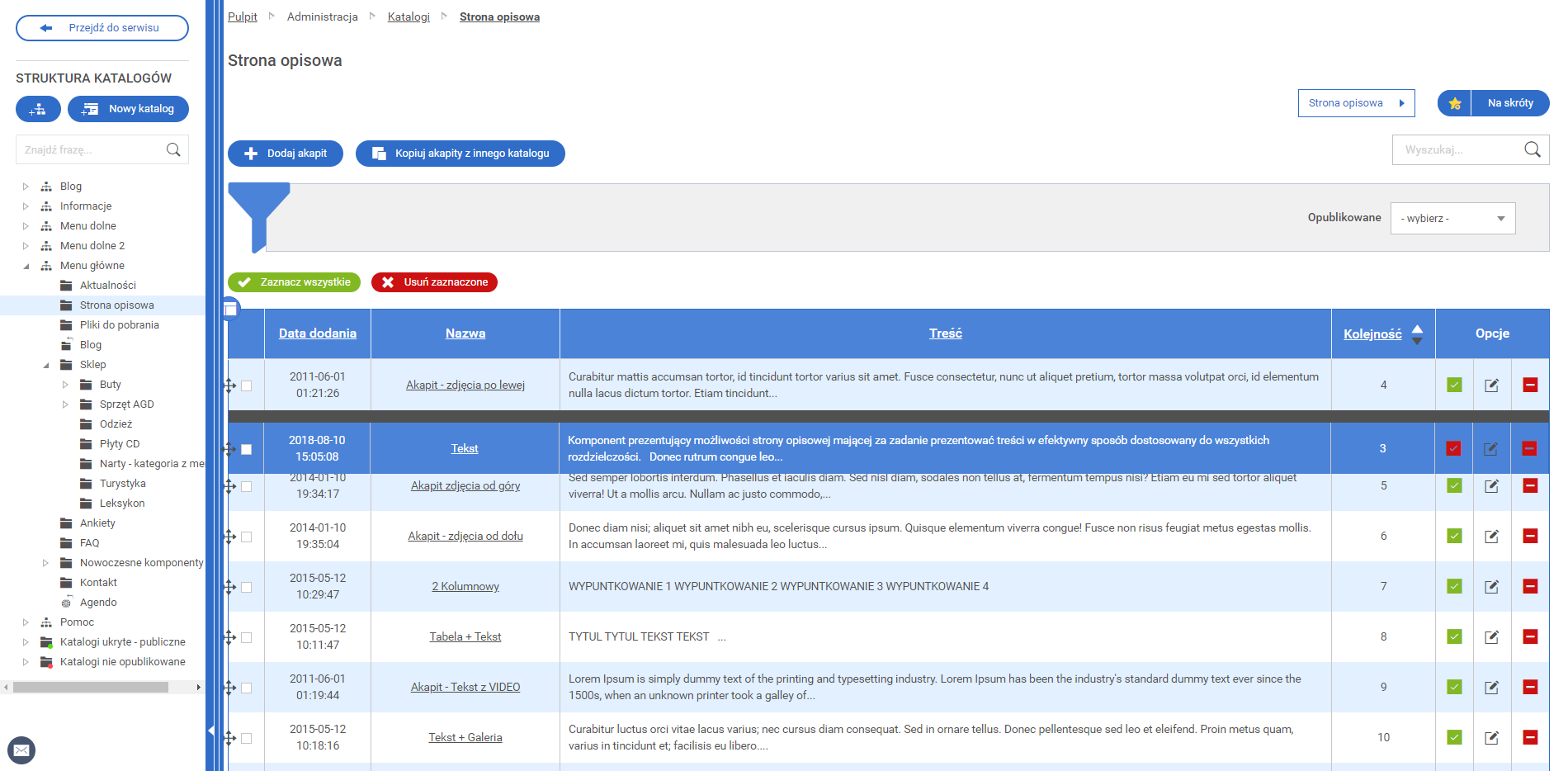Viewport: 1568px width, 771px height.
Task: Collapse the Menu główne tree node
Action: 26,266
